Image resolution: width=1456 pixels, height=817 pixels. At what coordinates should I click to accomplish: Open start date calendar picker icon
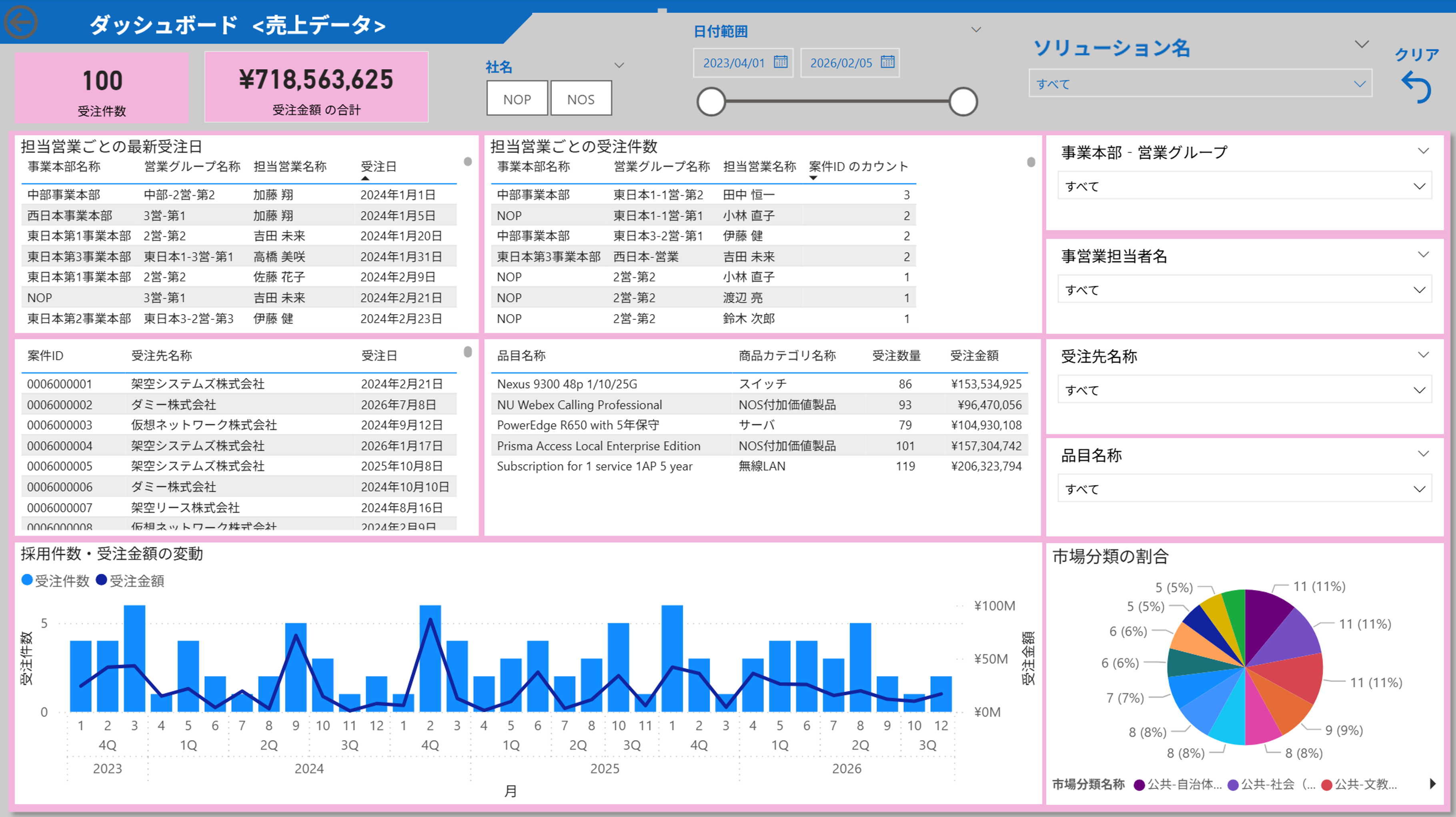pos(781,62)
